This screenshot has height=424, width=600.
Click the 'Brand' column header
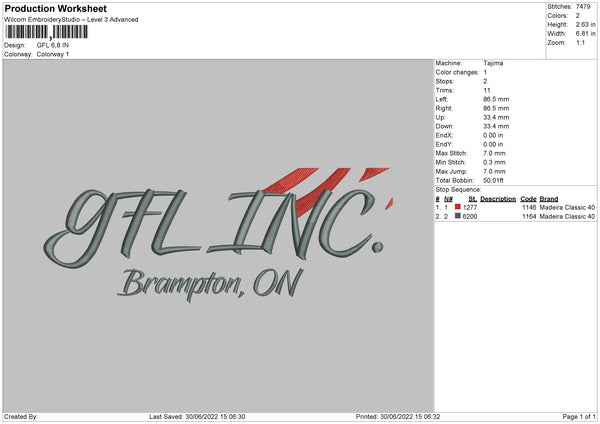[x=549, y=199]
